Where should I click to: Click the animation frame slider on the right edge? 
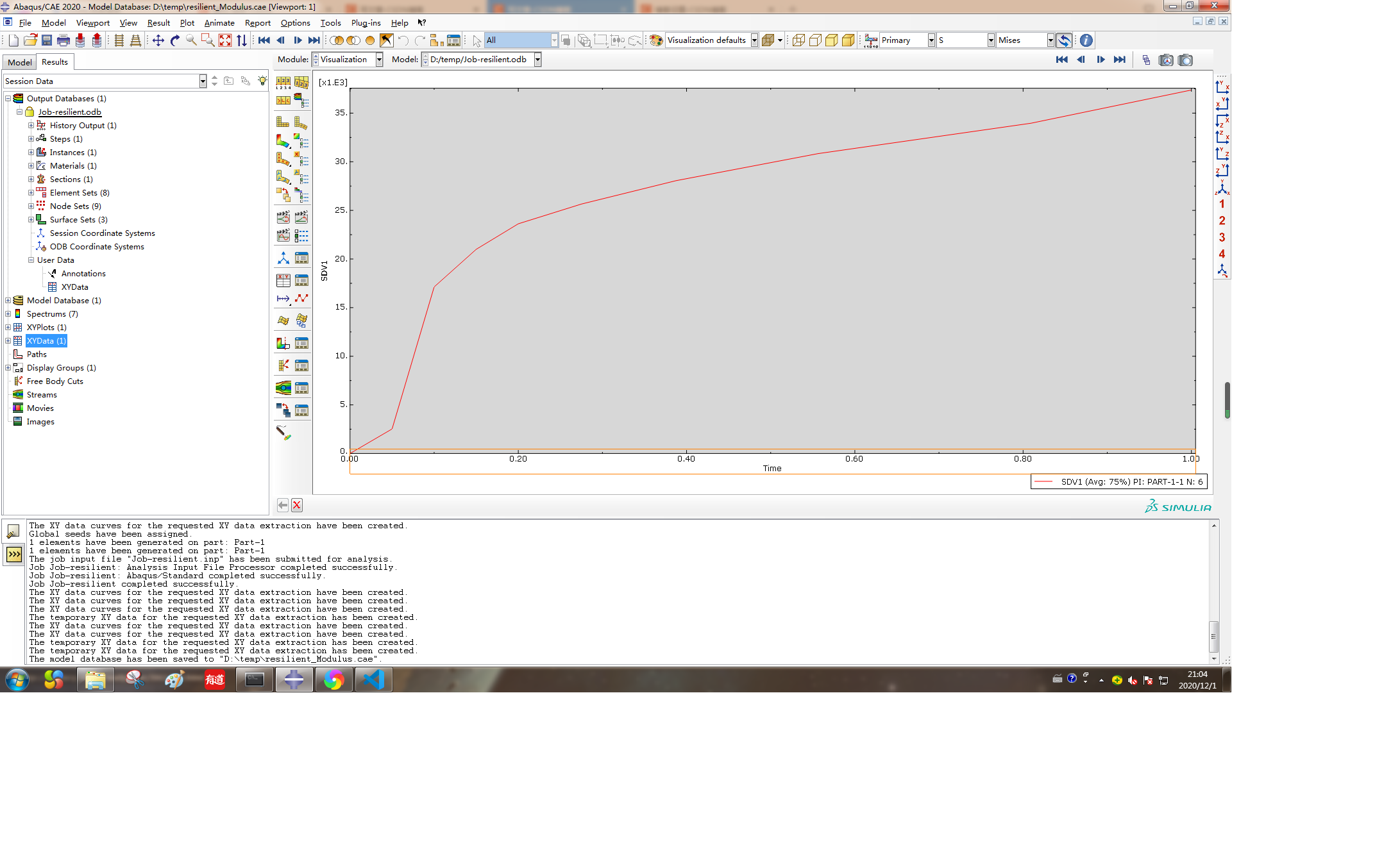coord(1227,399)
